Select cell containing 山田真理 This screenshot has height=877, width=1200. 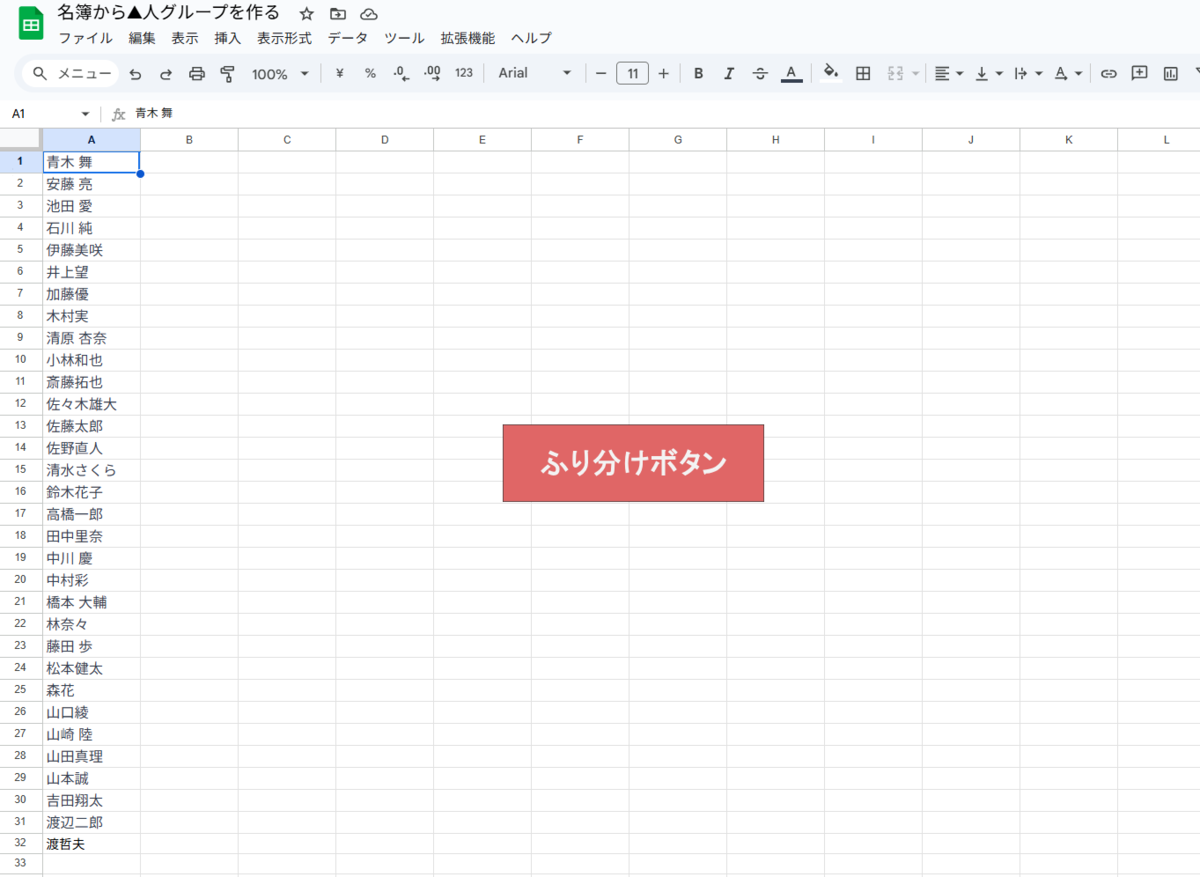pos(91,756)
